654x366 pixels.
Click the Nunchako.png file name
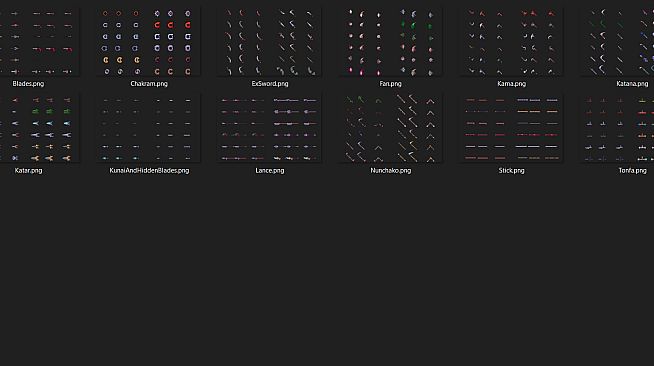click(390, 170)
